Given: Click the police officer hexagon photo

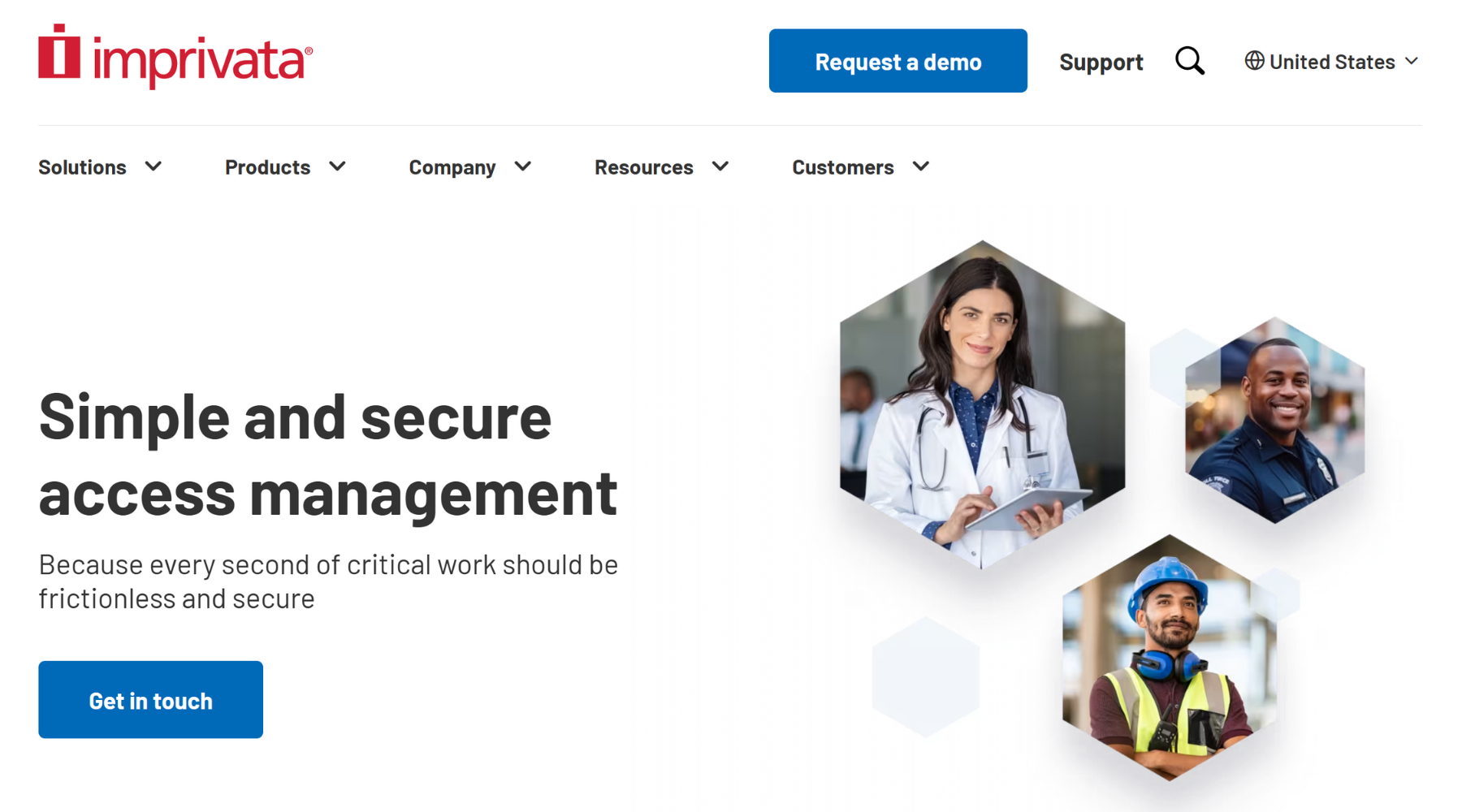Looking at the screenshot, I should 1274,420.
